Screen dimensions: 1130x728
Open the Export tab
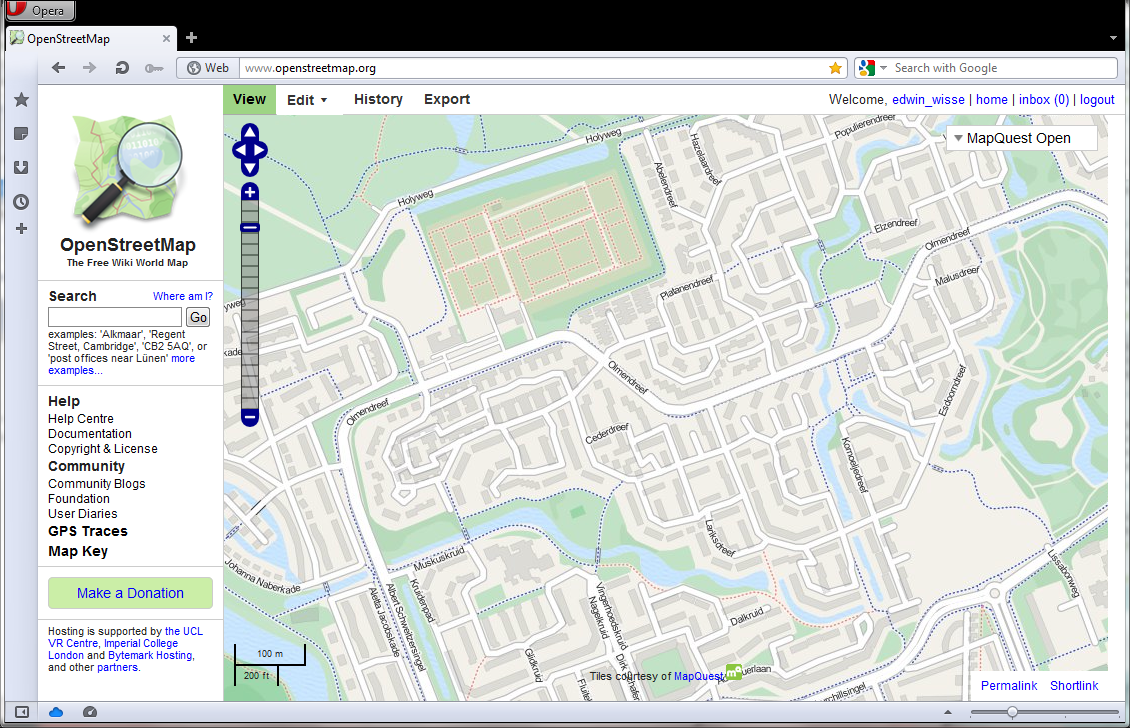click(x=447, y=99)
